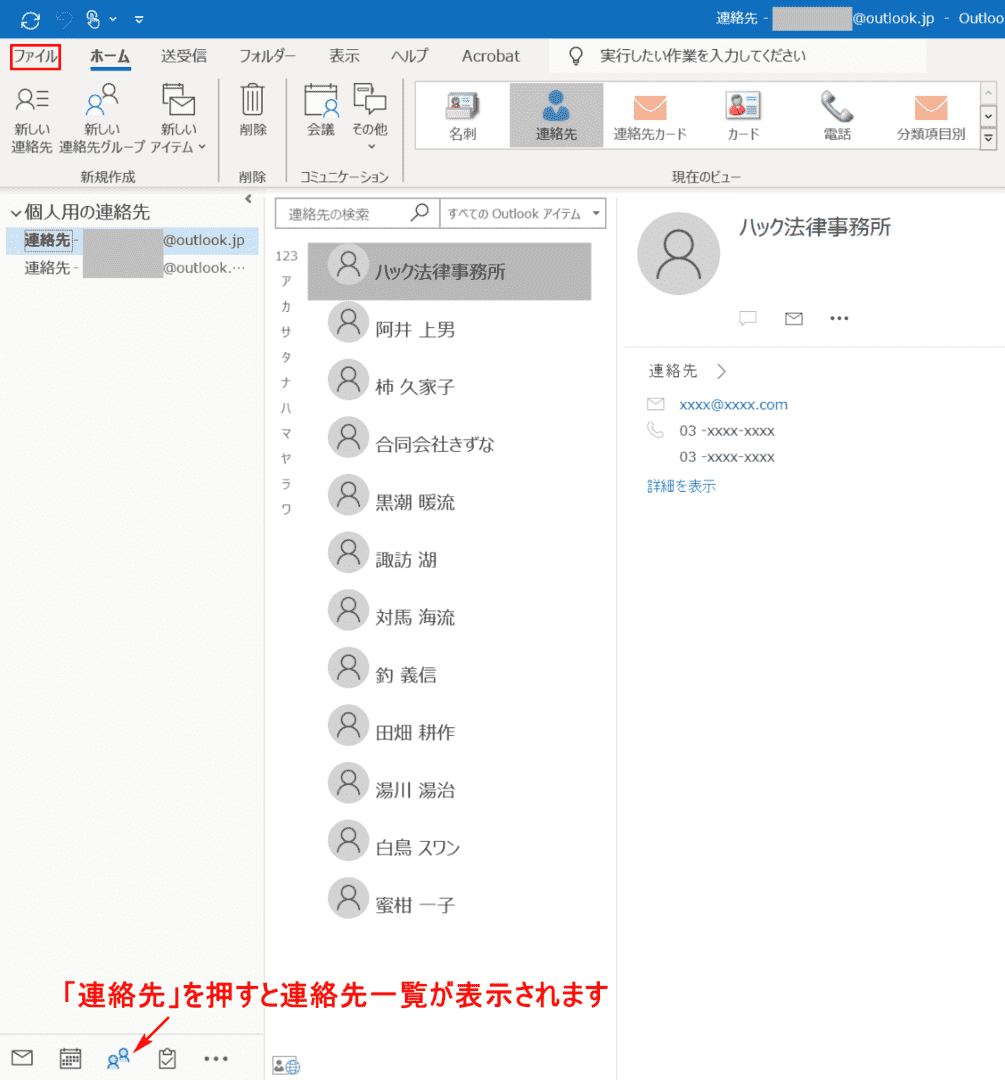Switch to the 表示 tab
This screenshot has width=1005, height=1080.
[x=344, y=56]
